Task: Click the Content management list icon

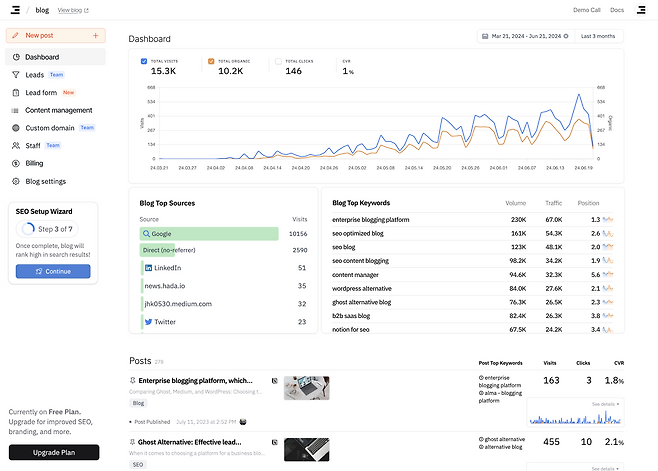Action: [16, 110]
